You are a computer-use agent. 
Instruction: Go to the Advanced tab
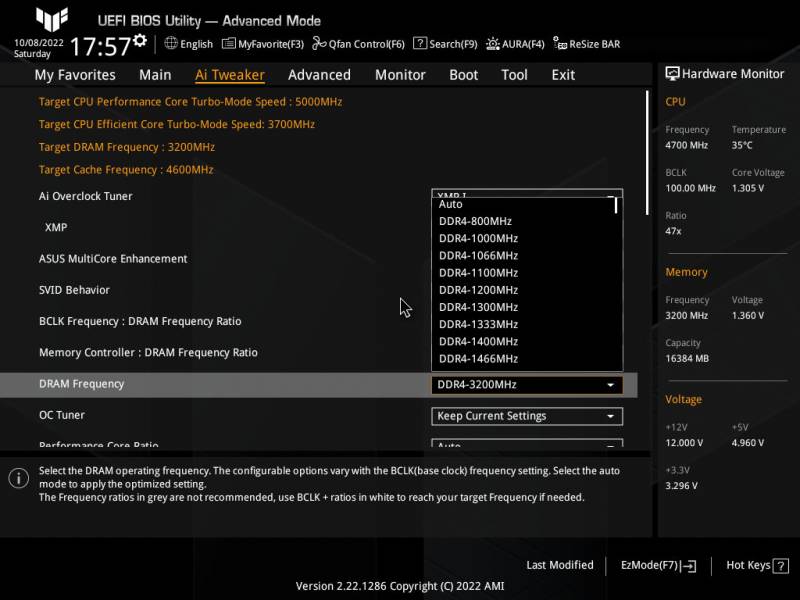click(319, 75)
